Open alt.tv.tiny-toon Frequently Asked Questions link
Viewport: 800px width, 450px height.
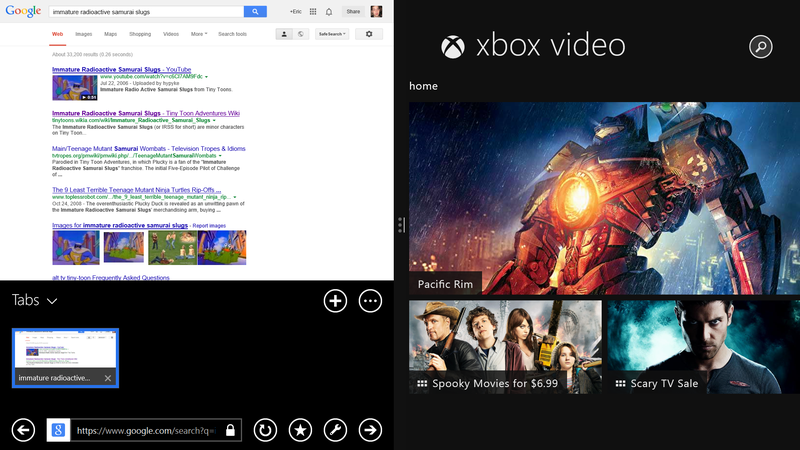(111, 278)
